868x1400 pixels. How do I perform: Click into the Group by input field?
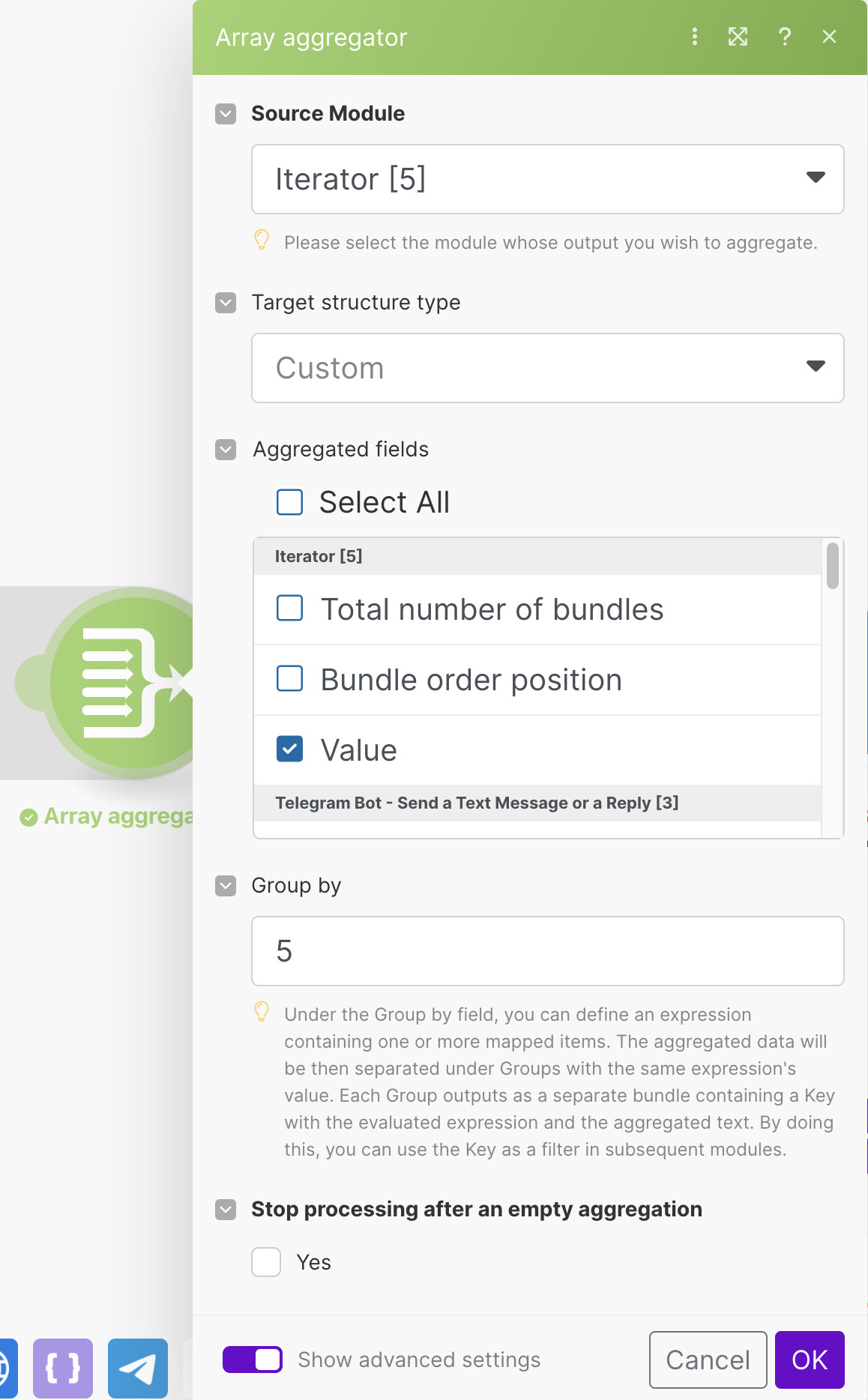tap(547, 951)
